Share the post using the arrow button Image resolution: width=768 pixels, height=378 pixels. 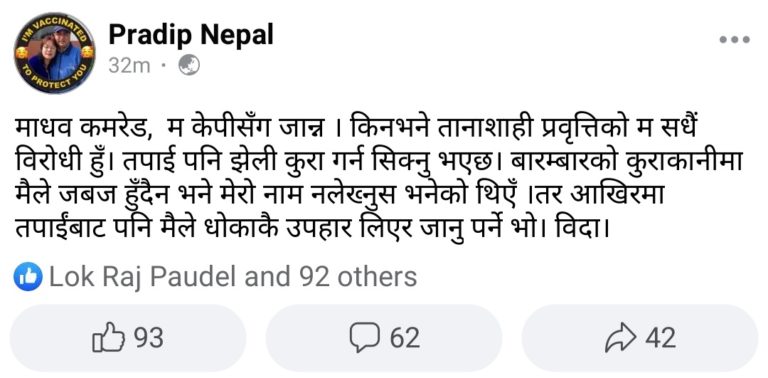click(x=640, y=338)
